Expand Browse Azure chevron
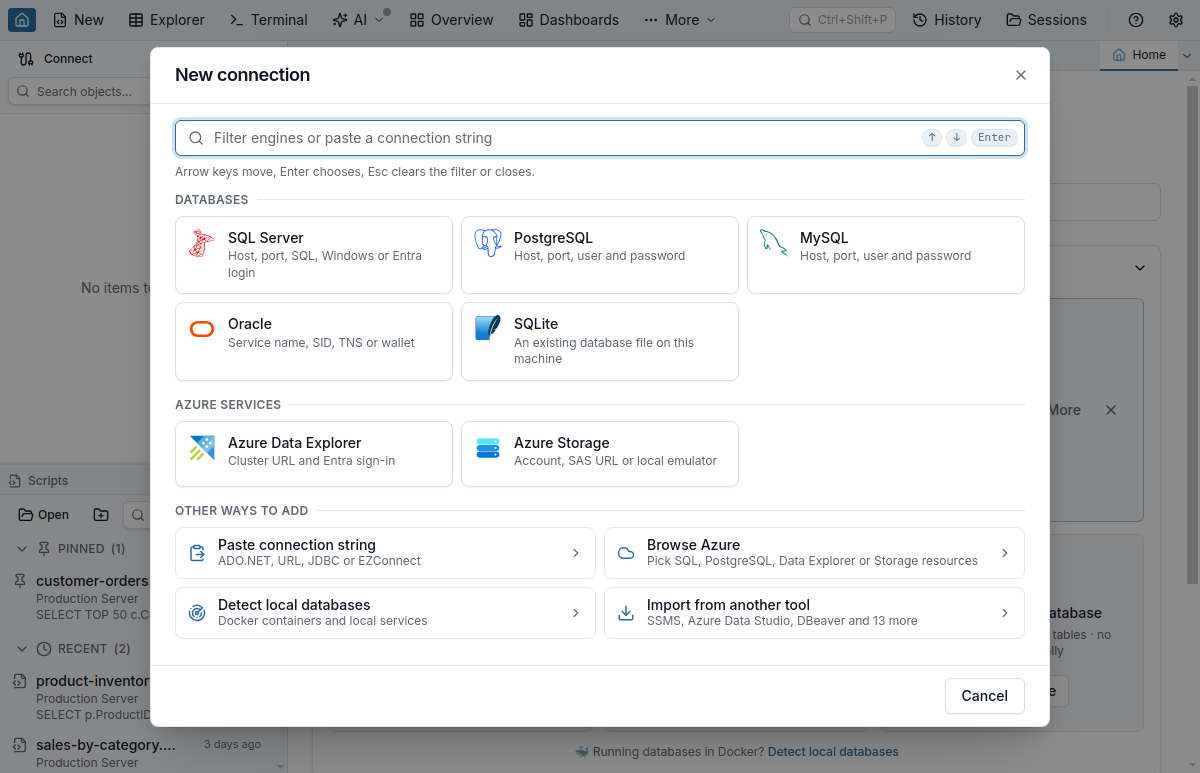Viewport: 1200px width, 773px height. click(x=1005, y=553)
